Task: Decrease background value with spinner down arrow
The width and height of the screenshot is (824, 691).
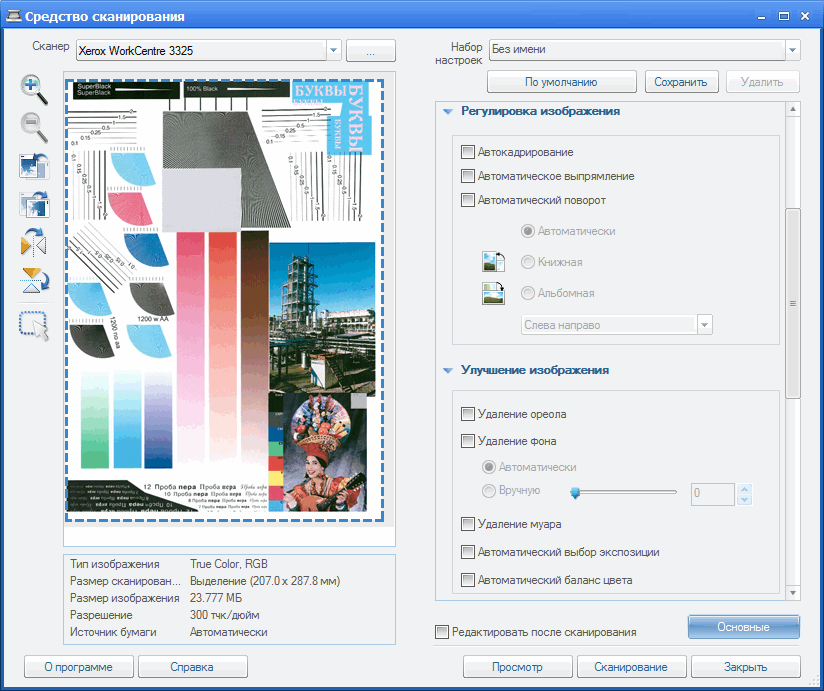Action: 744,500
